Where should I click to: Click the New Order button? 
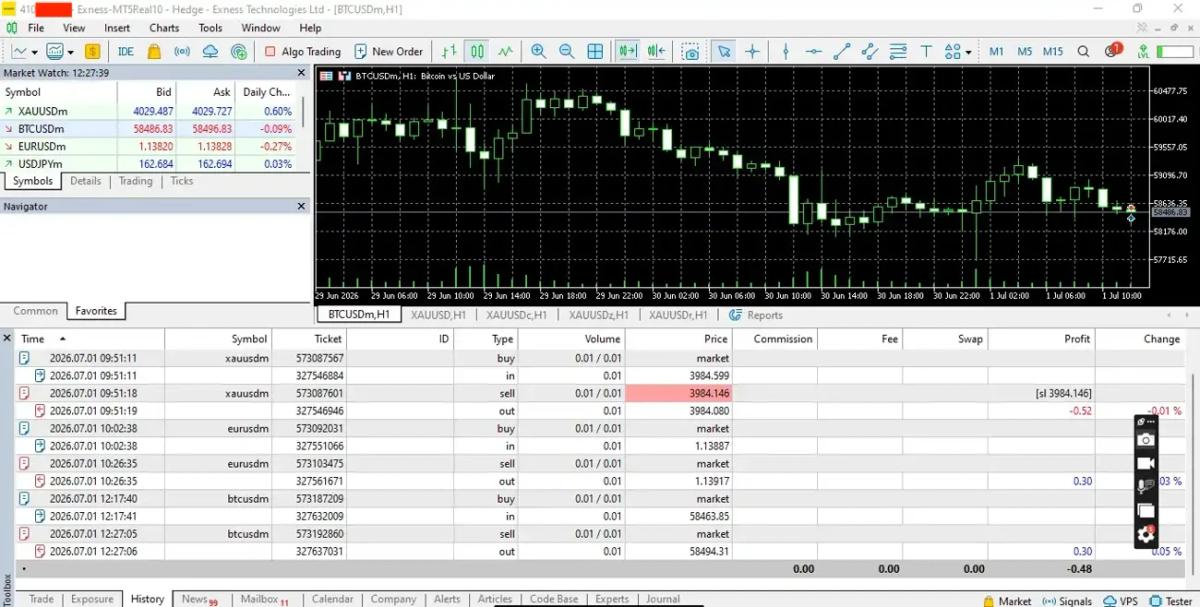pyautogui.click(x=388, y=51)
